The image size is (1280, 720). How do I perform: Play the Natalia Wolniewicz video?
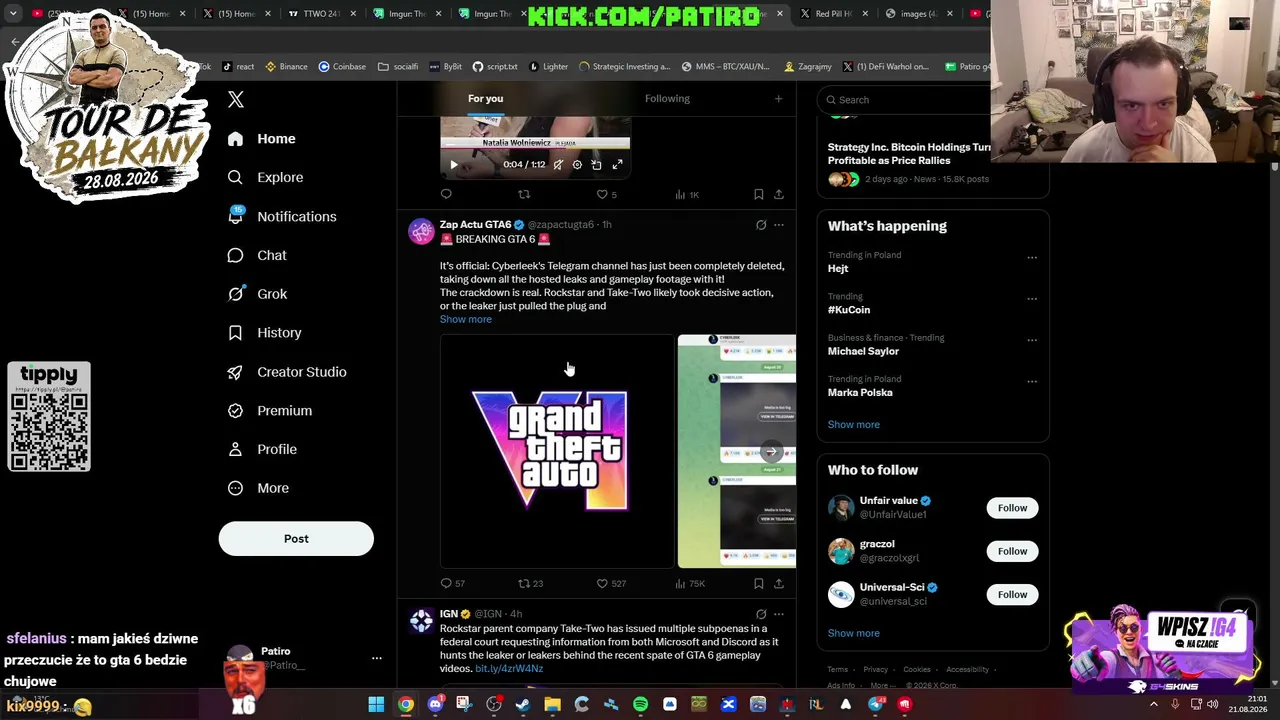pos(453,165)
